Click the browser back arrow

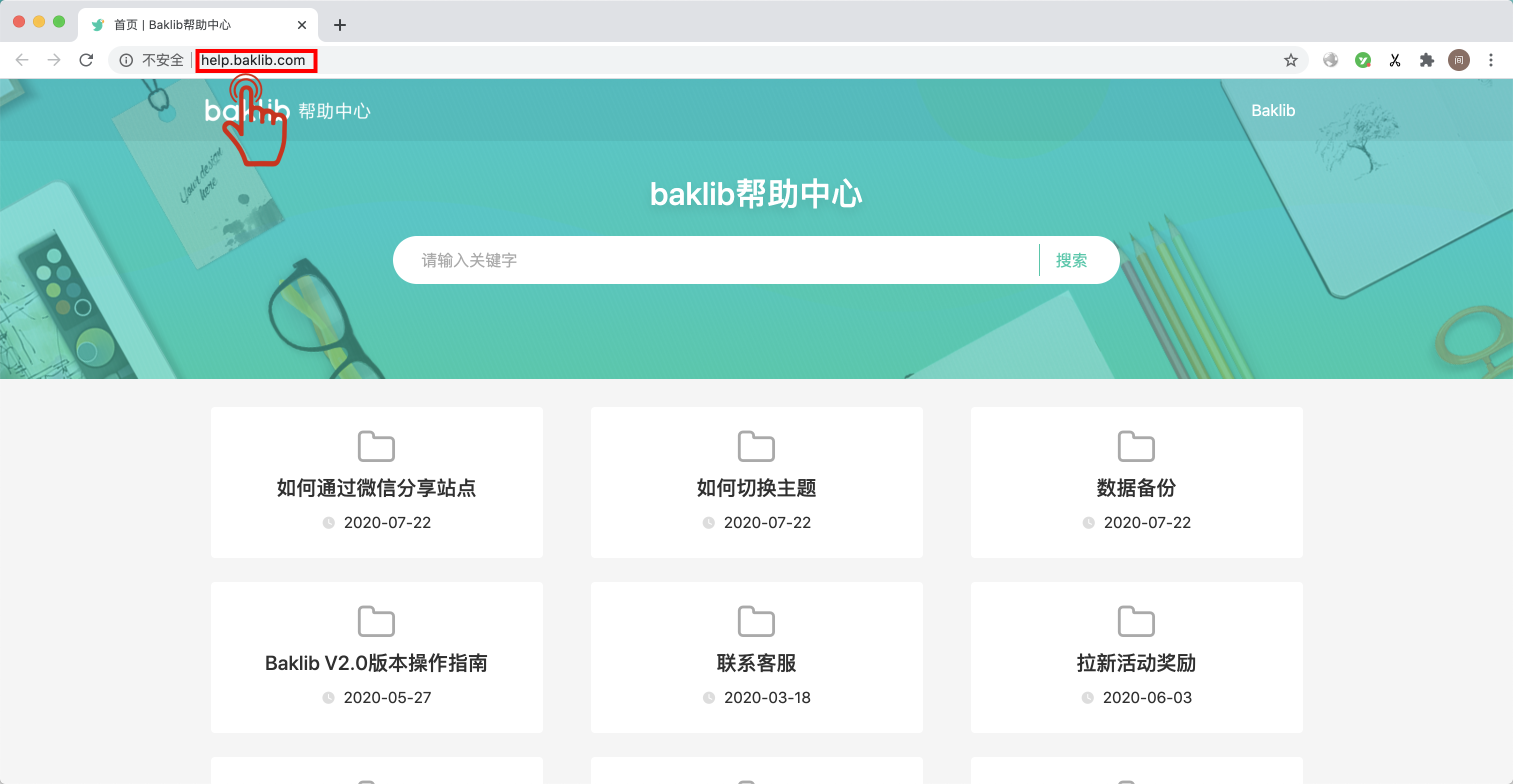pos(21,60)
